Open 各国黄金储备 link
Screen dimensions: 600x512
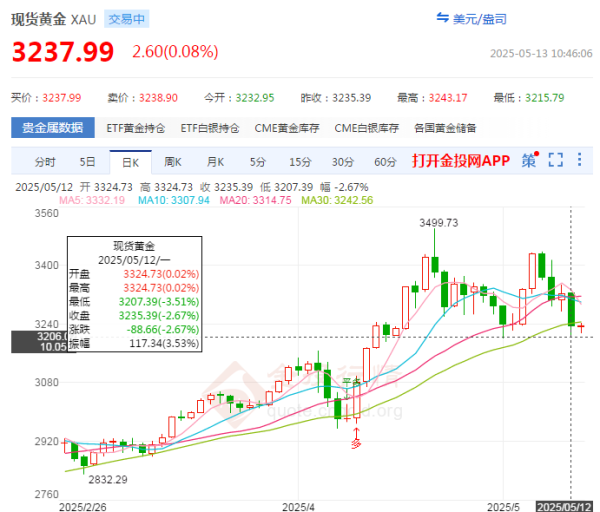(x=445, y=128)
